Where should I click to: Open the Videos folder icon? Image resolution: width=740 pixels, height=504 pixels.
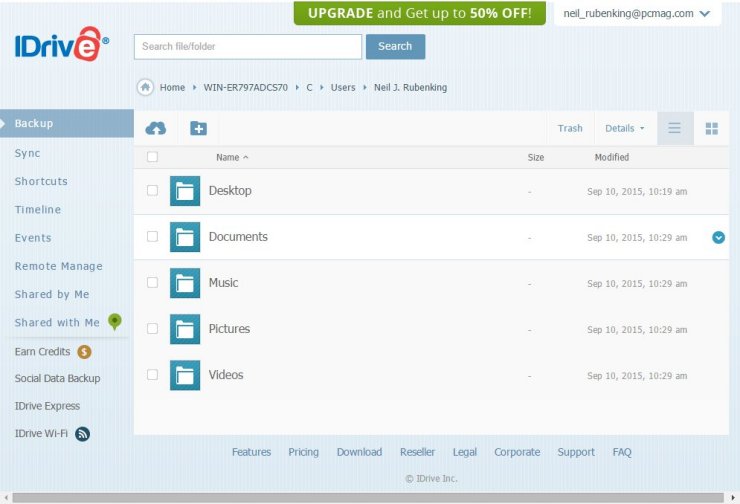click(185, 375)
